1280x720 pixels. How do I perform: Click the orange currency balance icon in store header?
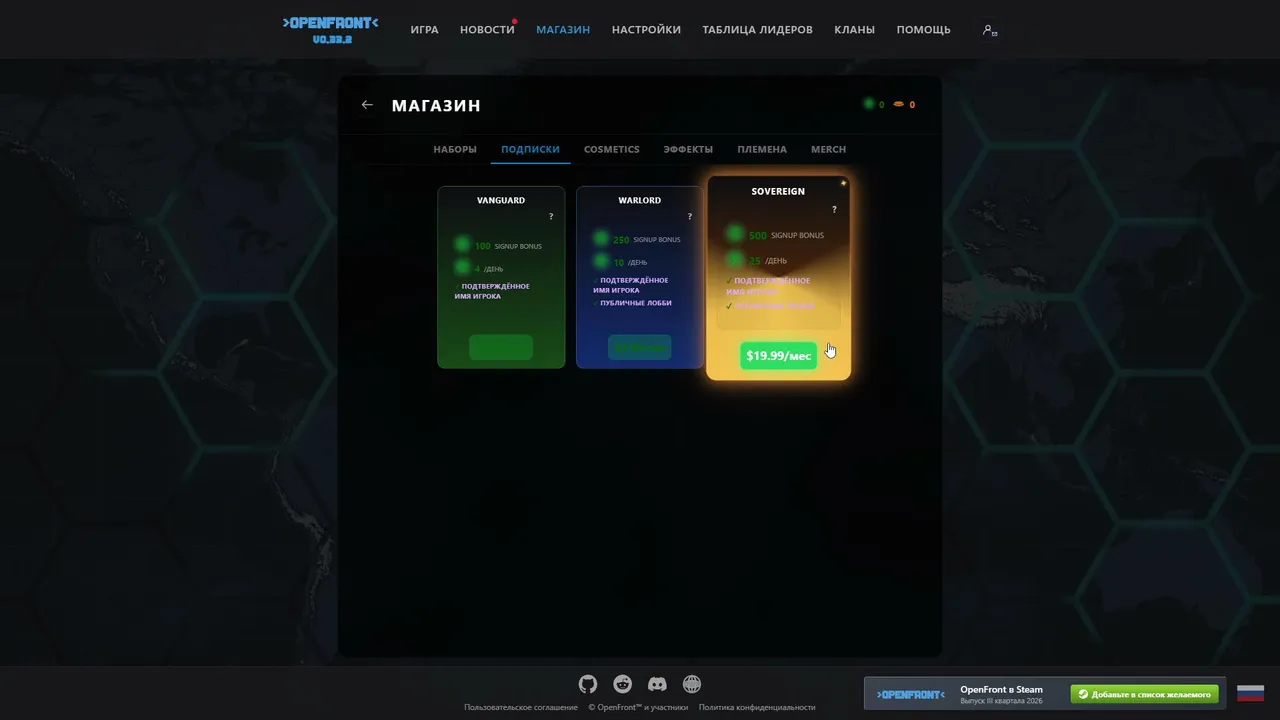point(899,104)
